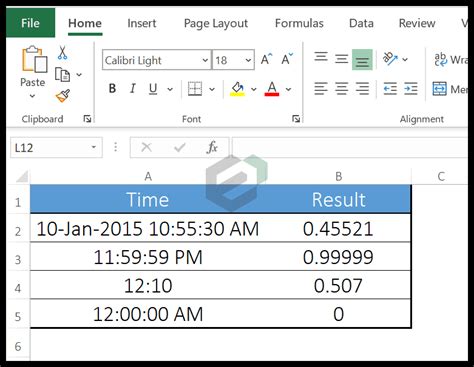This screenshot has width=474, height=367.
Task: Align text right
Action: point(362,89)
